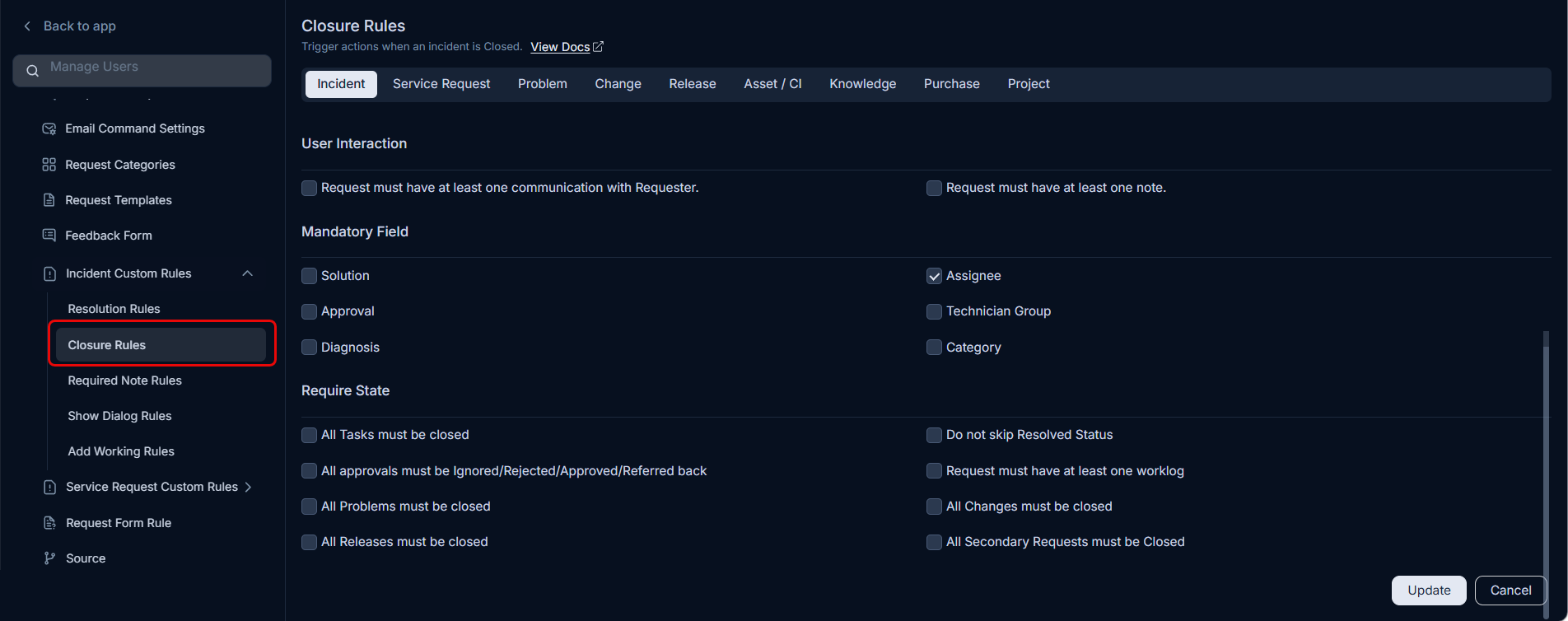1568x621 pixels.
Task: Check the All Tasks must be closed box
Action: (310, 435)
